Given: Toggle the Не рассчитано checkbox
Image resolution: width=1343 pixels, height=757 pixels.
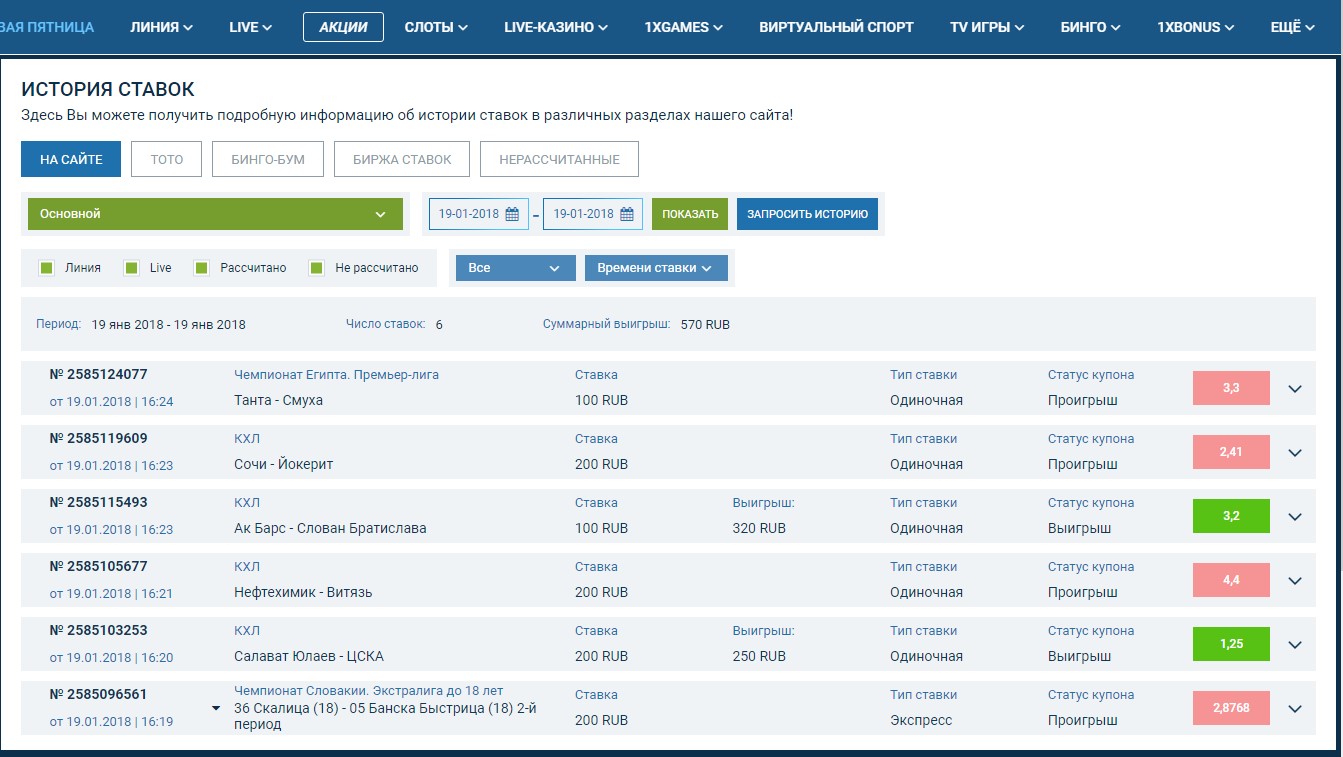Looking at the screenshot, I should click(317, 268).
